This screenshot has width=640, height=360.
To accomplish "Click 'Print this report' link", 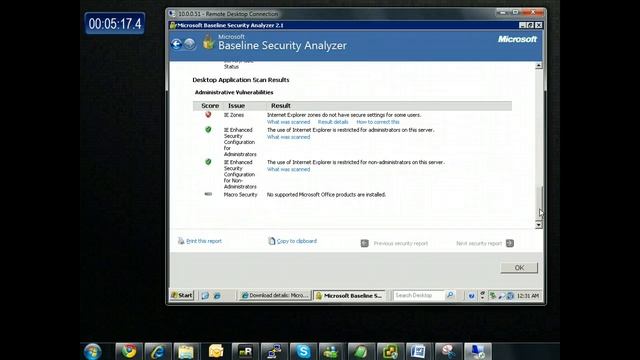I will [x=204, y=241].
